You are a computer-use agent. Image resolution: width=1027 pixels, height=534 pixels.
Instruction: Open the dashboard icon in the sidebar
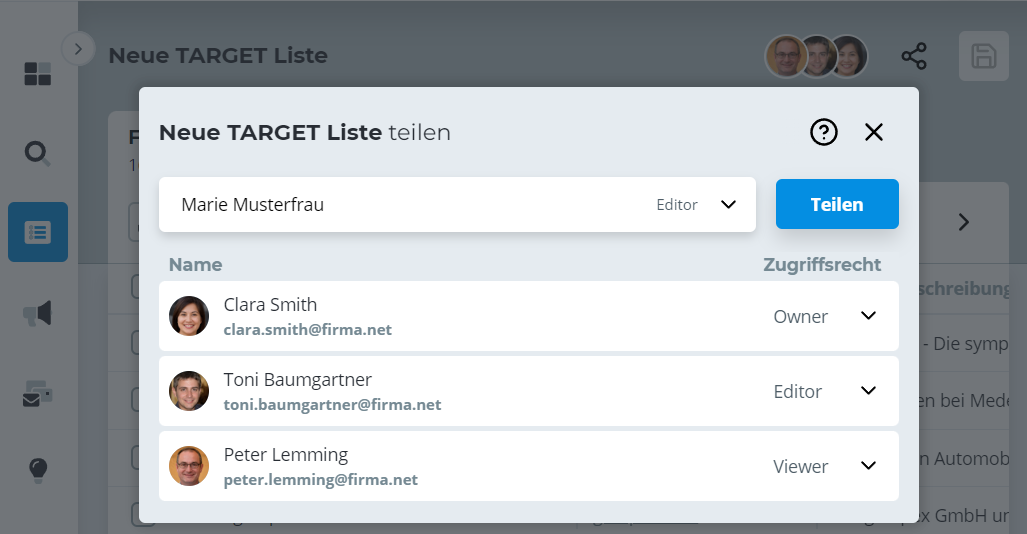[x=38, y=73]
